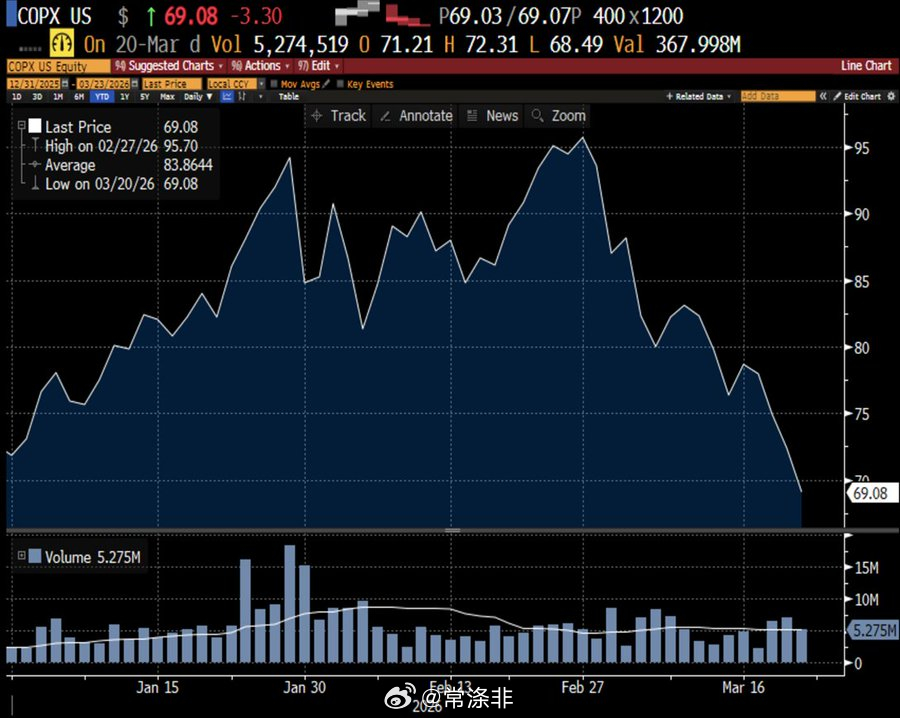This screenshot has width=900, height=718.
Task: Select the candlestick chart style icon
Action: coord(242,96)
